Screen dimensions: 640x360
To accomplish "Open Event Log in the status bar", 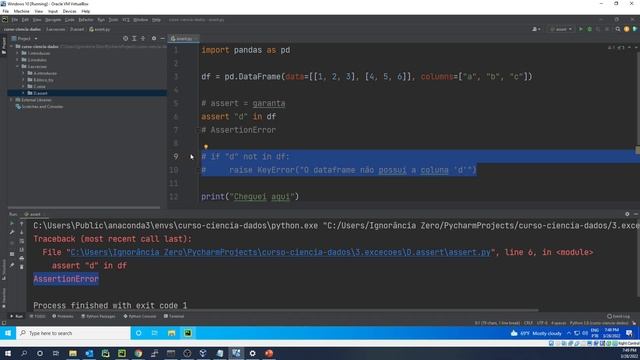I will 618,316.
